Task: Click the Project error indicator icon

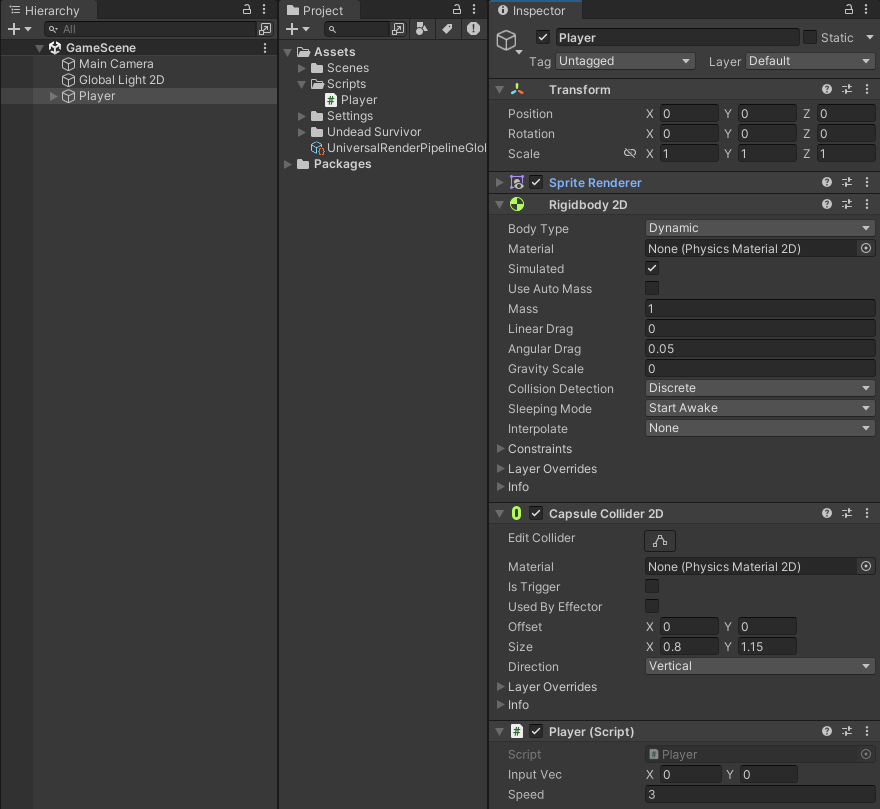Action: coord(473,29)
